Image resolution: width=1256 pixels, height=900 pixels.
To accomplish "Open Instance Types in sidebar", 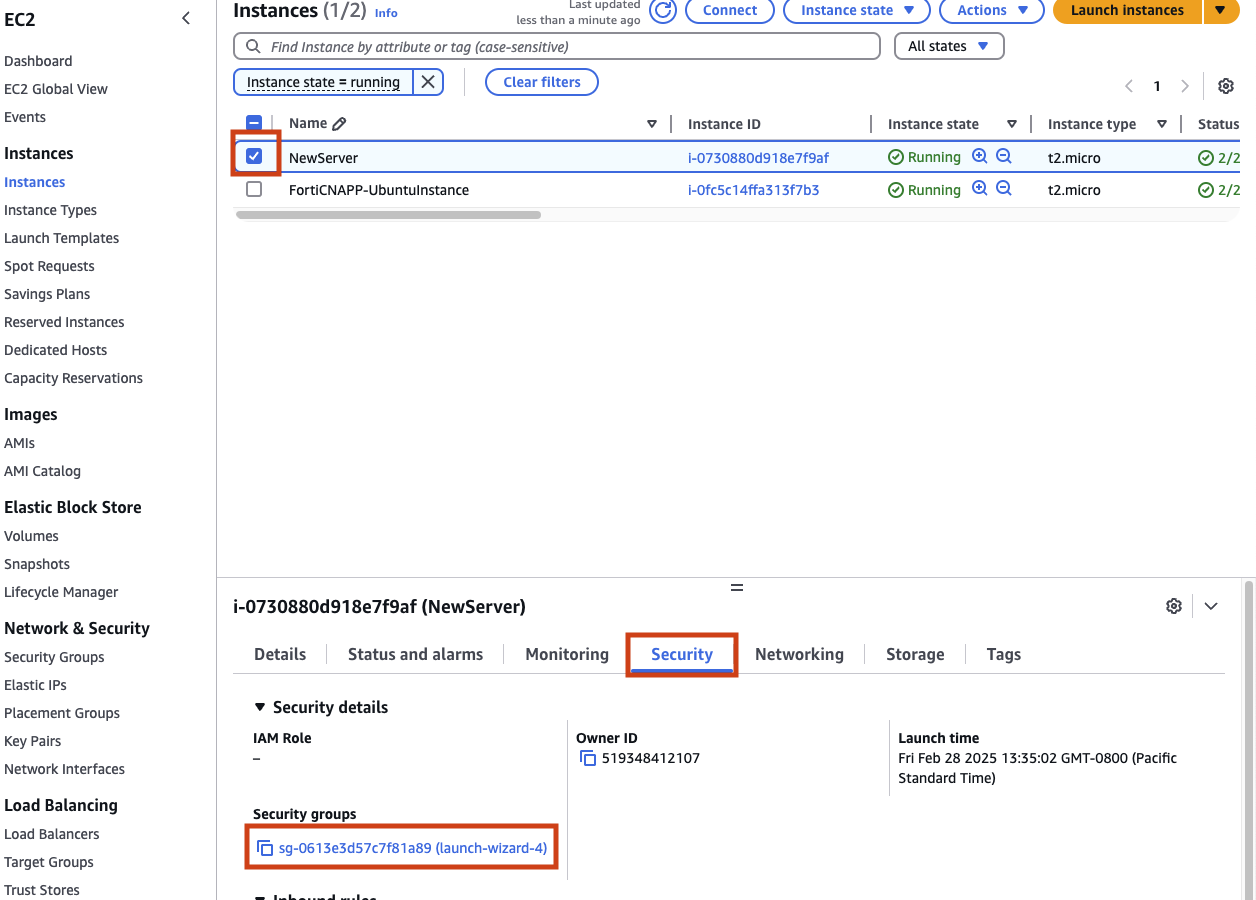I will pyautogui.click(x=50, y=210).
